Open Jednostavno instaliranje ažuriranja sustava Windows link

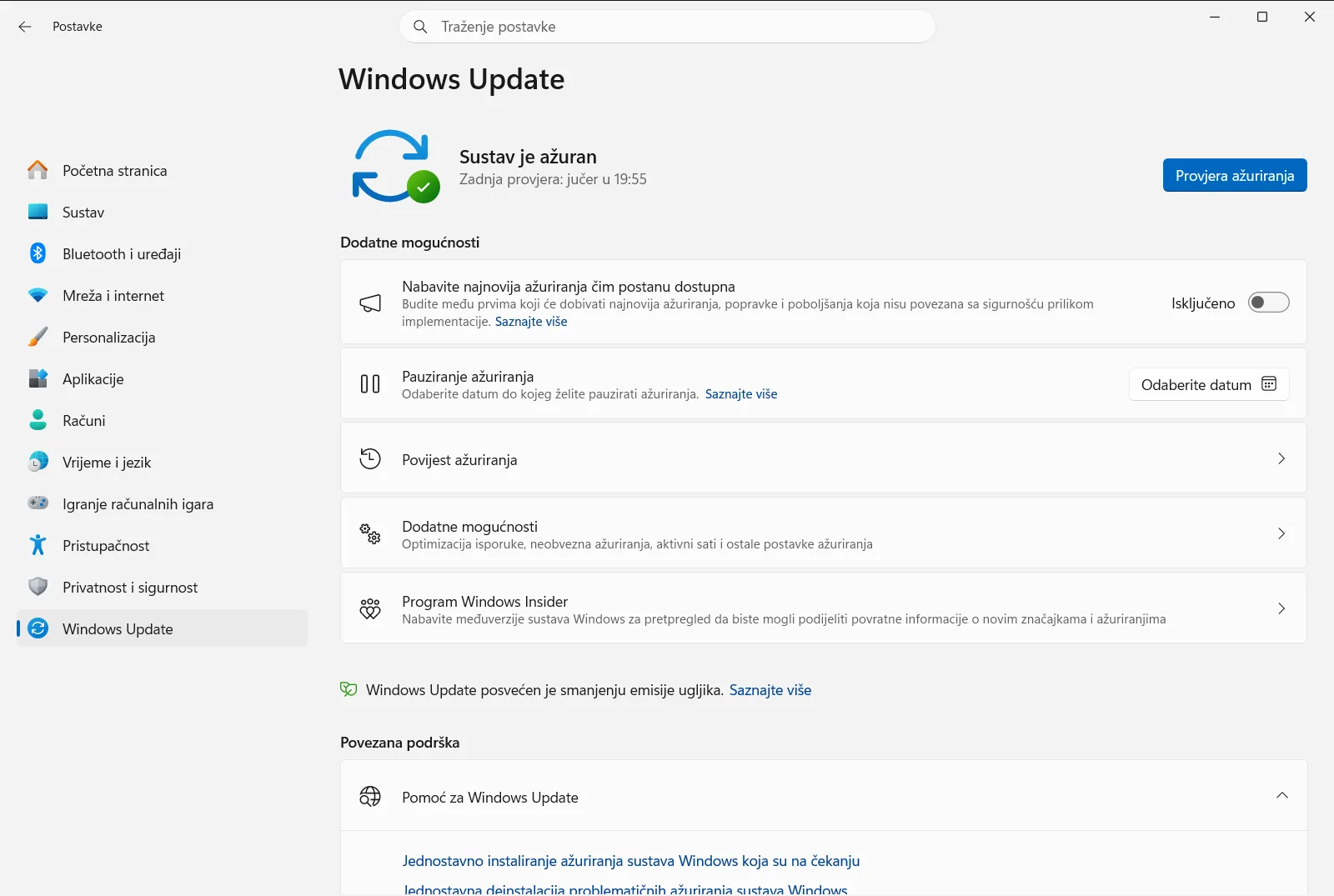pyautogui.click(x=630, y=861)
